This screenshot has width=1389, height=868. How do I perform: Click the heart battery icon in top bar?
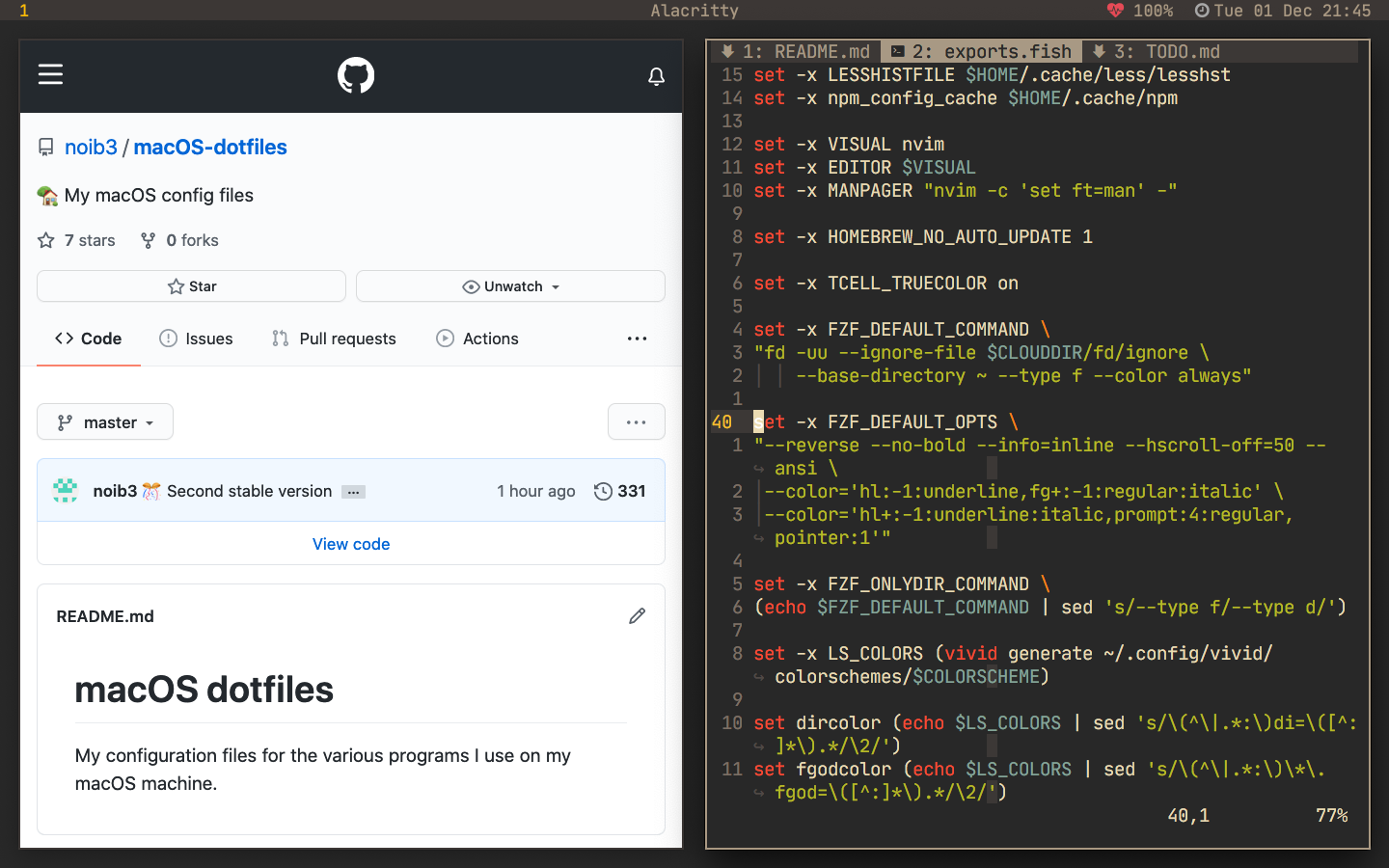[x=1115, y=11]
